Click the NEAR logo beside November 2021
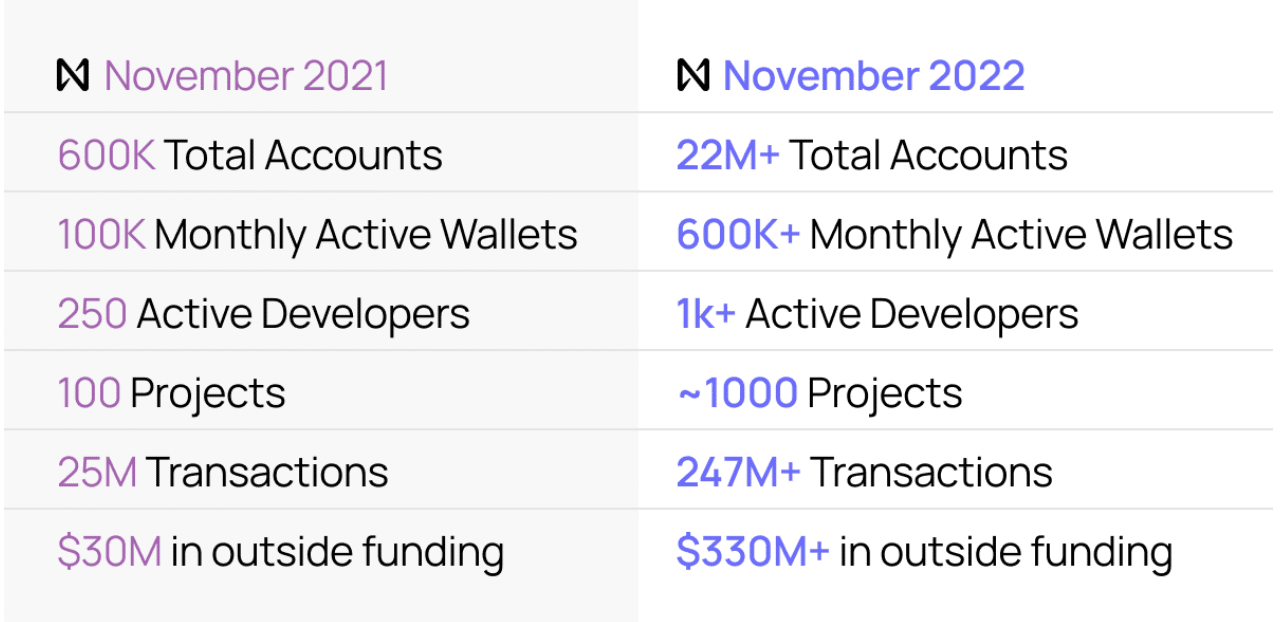The height and width of the screenshot is (622, 1284). coord(73,76)
